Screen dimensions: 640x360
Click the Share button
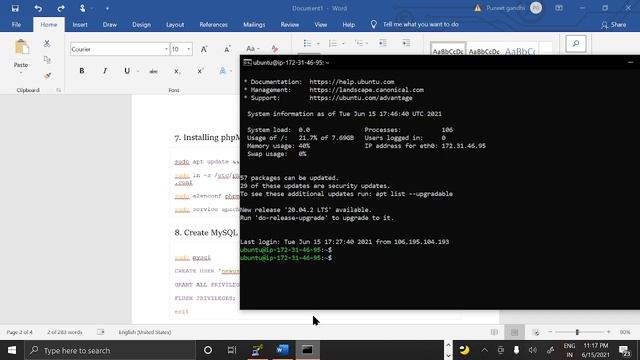(613, 25)
